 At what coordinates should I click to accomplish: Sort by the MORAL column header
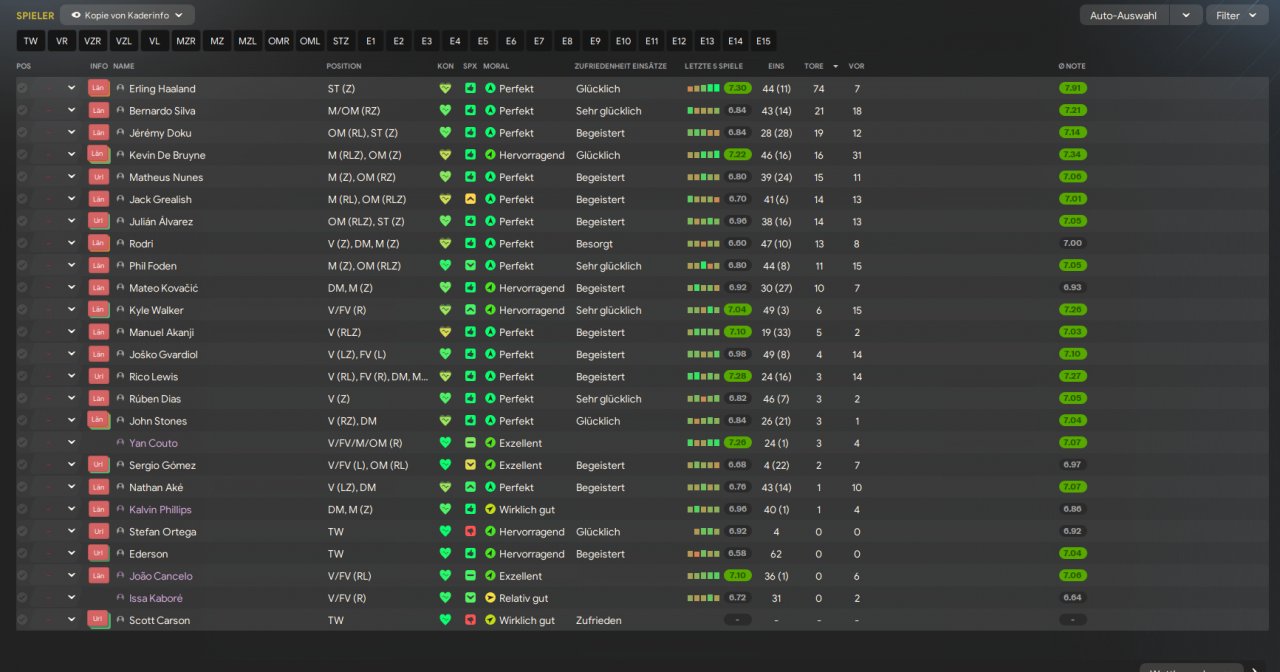click(x=496, y=66)
